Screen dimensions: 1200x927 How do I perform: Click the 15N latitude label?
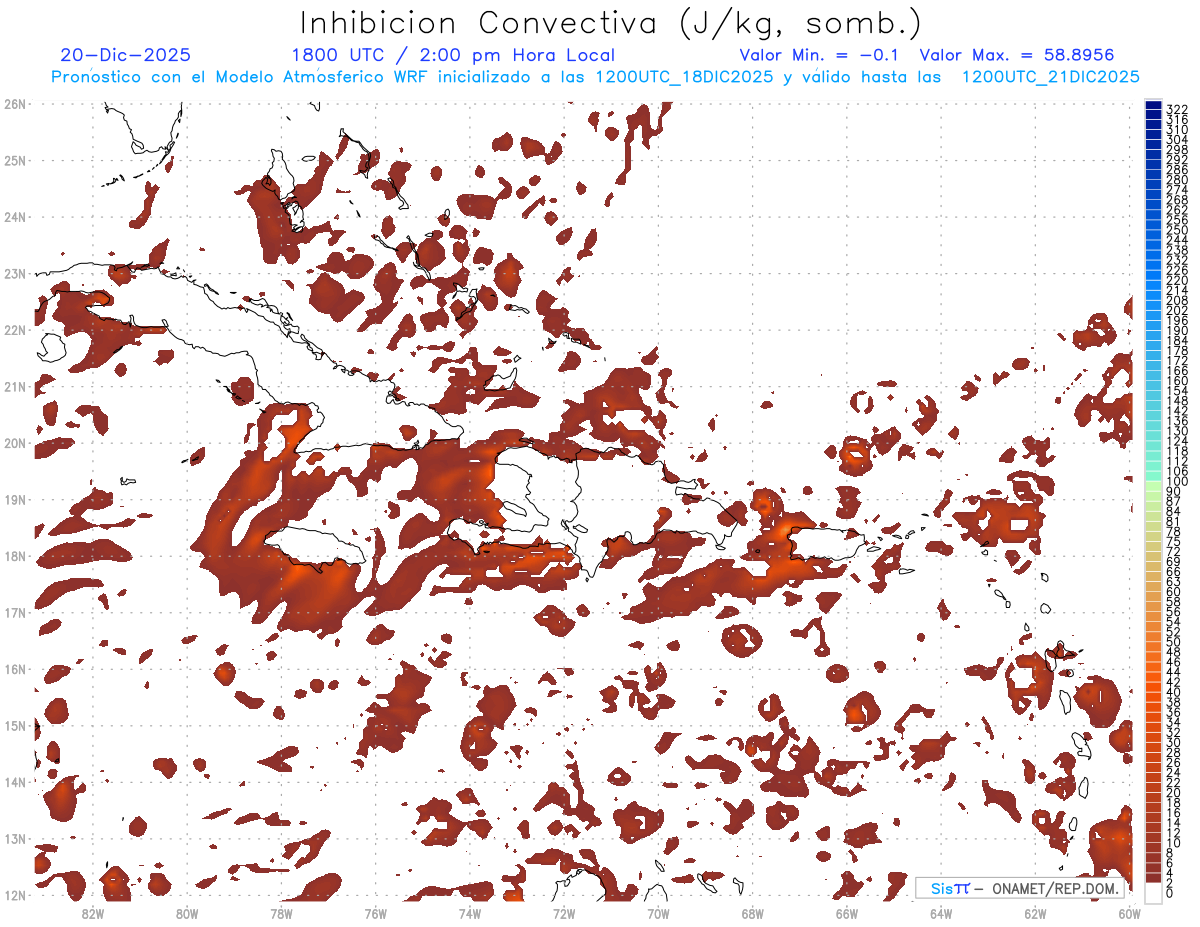(14, 725)
